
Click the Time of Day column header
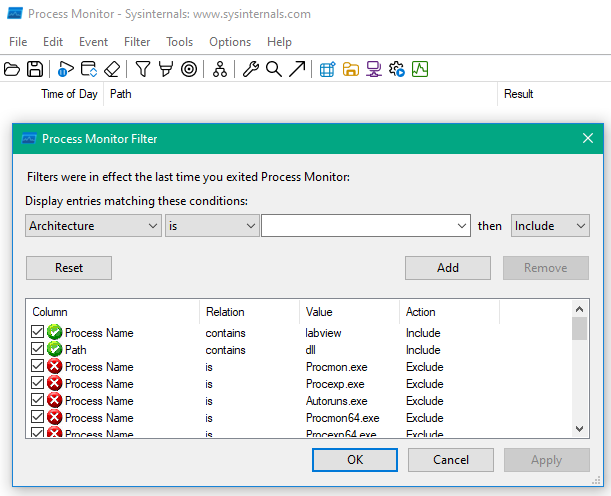pos(69,94)
